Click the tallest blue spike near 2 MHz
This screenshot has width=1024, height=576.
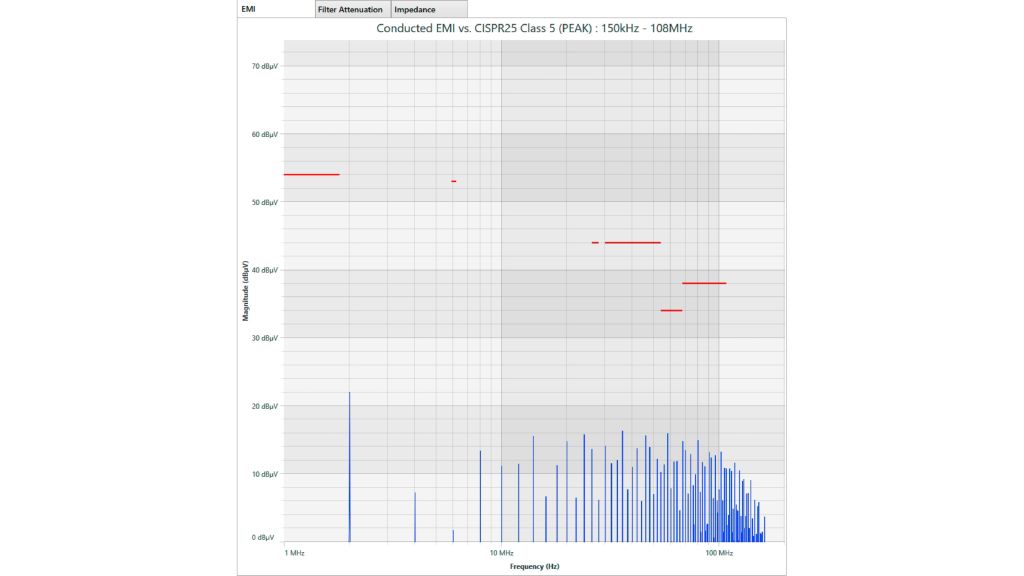pyautogui.click(x=349, y=460)
